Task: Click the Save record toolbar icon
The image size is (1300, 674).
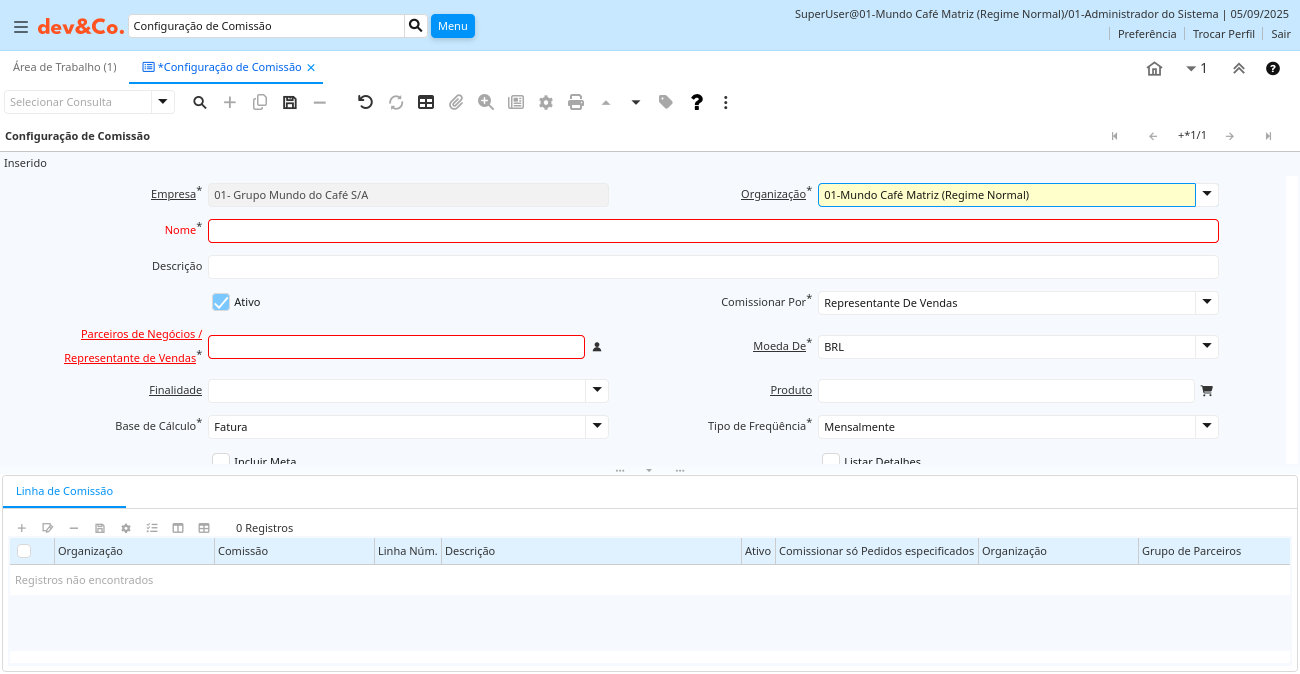Action: (x=290, y=102)
